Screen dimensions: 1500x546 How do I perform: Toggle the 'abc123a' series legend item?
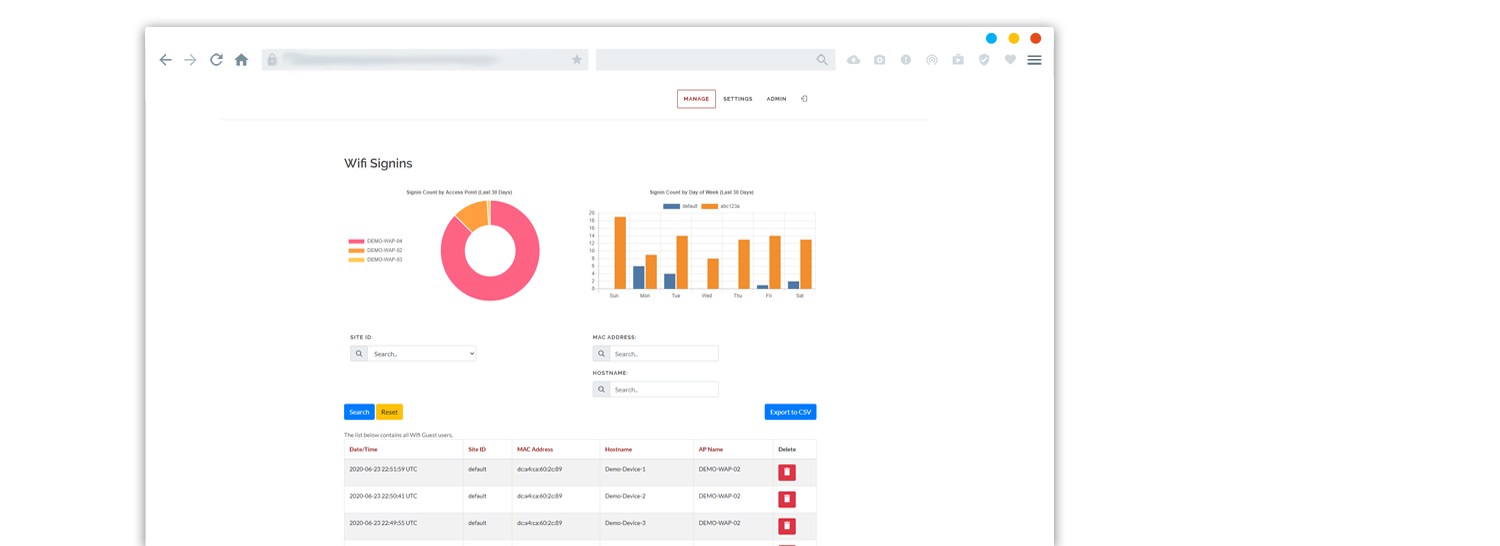(720, 206)
